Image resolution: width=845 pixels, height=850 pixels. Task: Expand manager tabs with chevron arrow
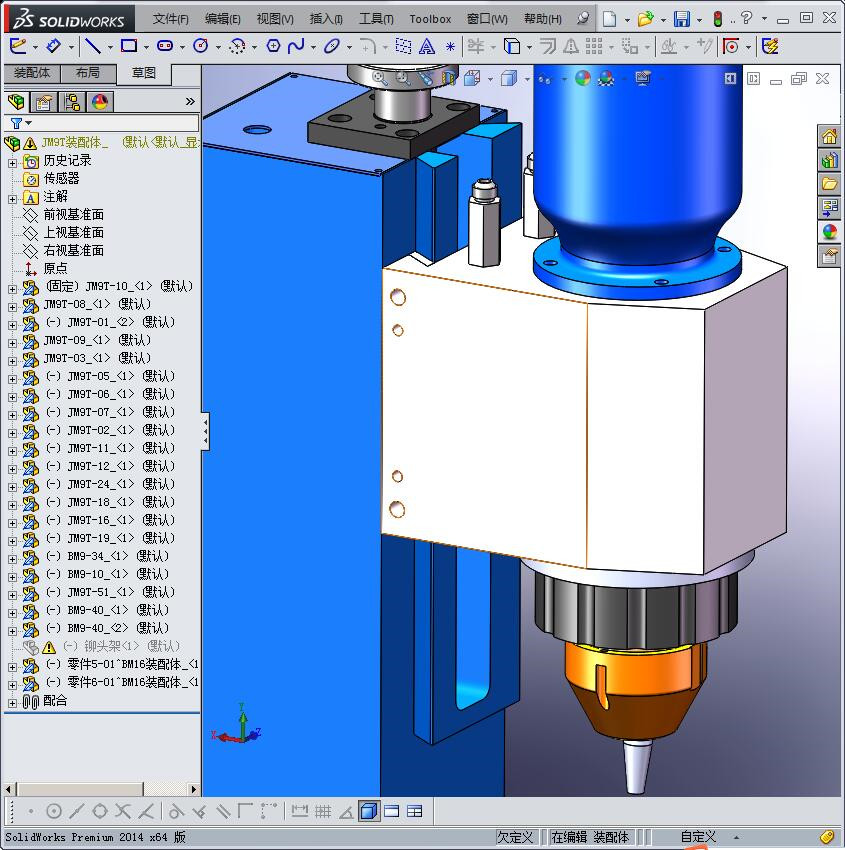[x=190, y=101]
